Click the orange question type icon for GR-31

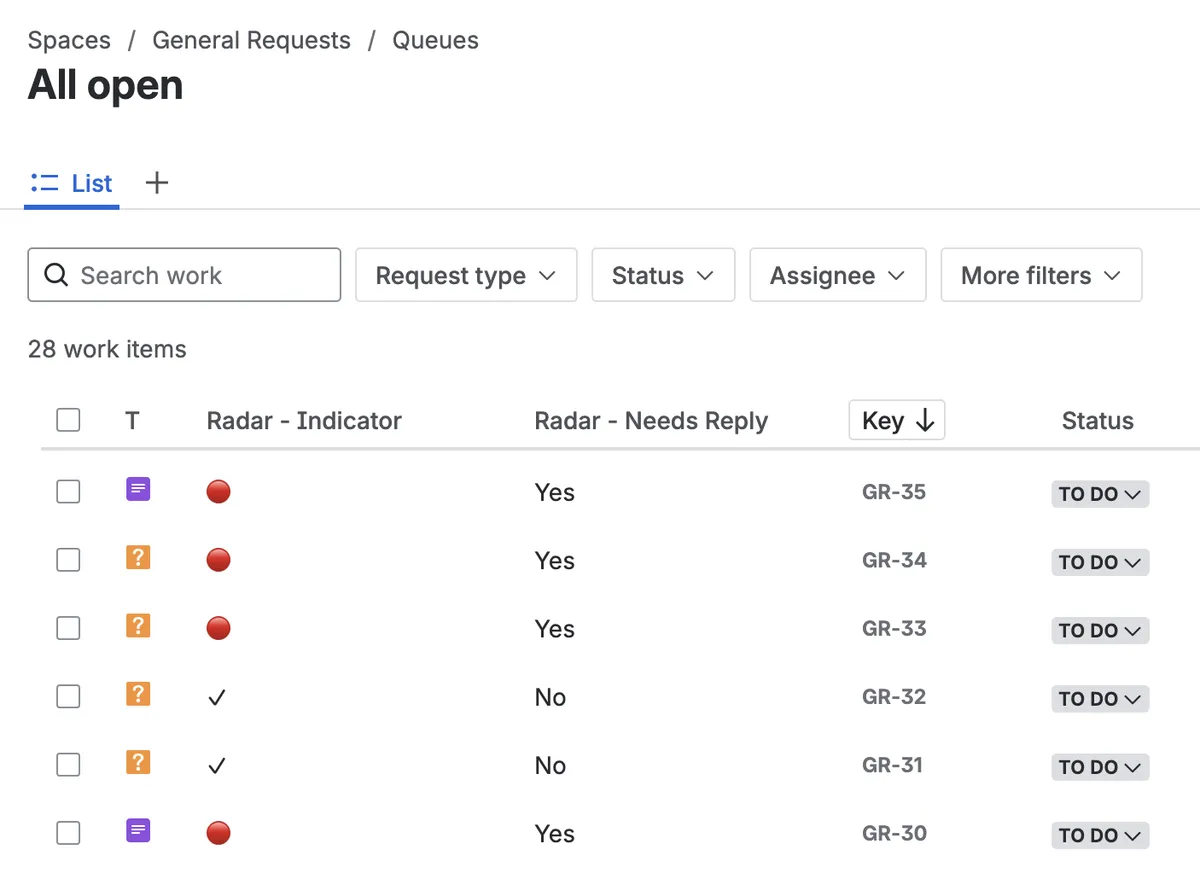click(x=138, y=762)
